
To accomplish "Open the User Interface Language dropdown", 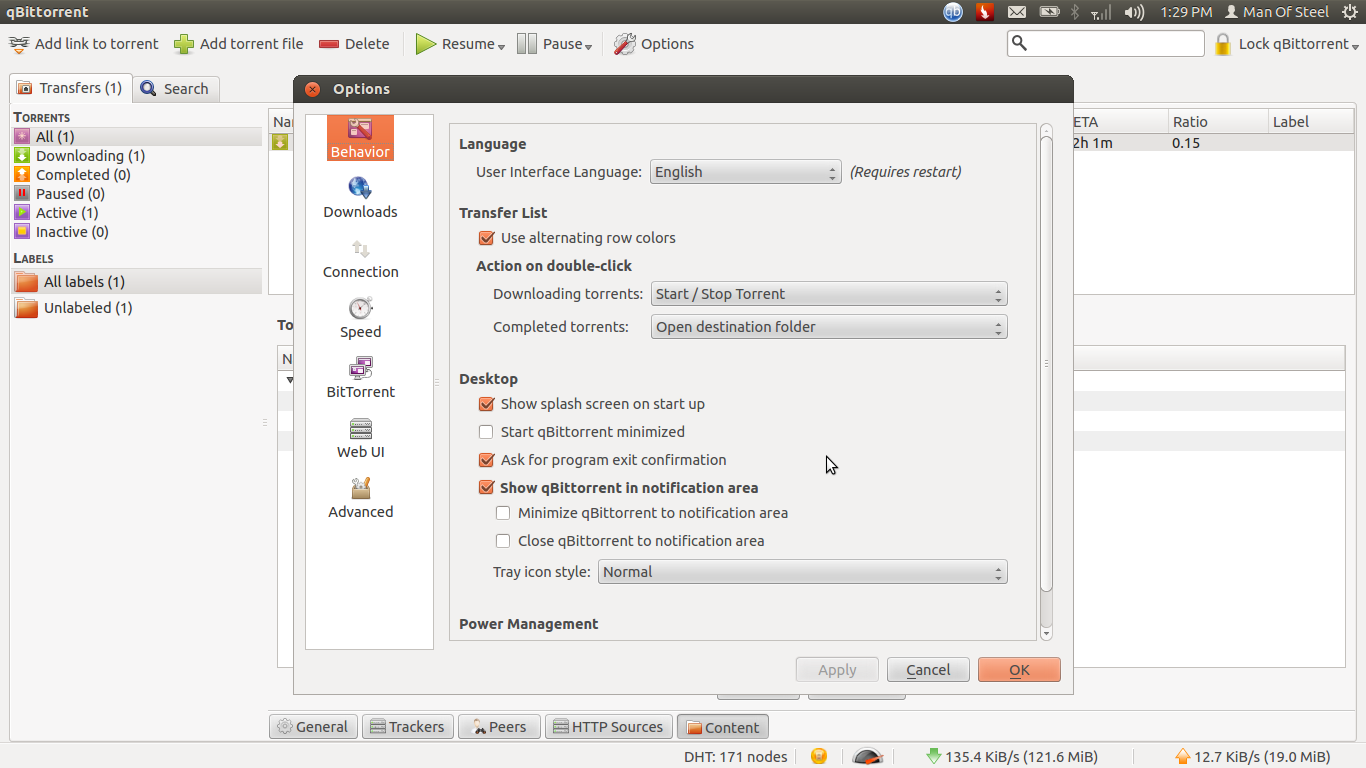I will pos(745,171).
